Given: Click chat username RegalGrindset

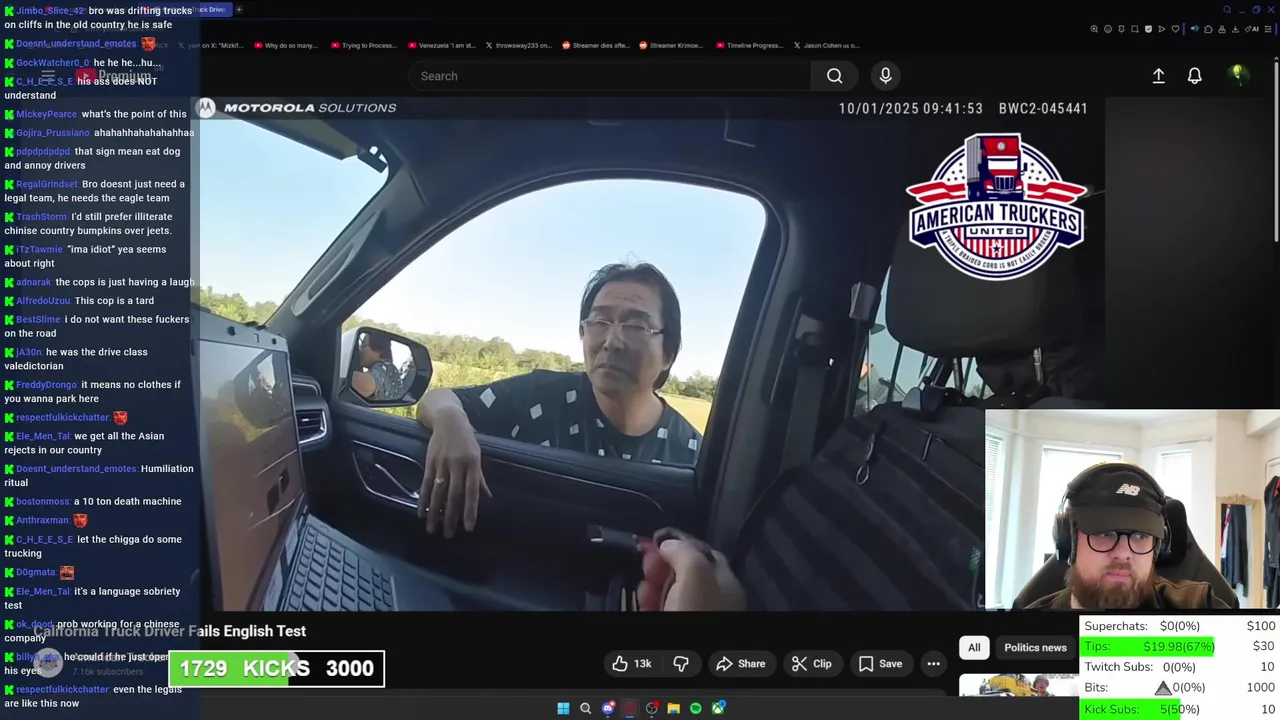Looking at the screenshot, I should (46, 184).
